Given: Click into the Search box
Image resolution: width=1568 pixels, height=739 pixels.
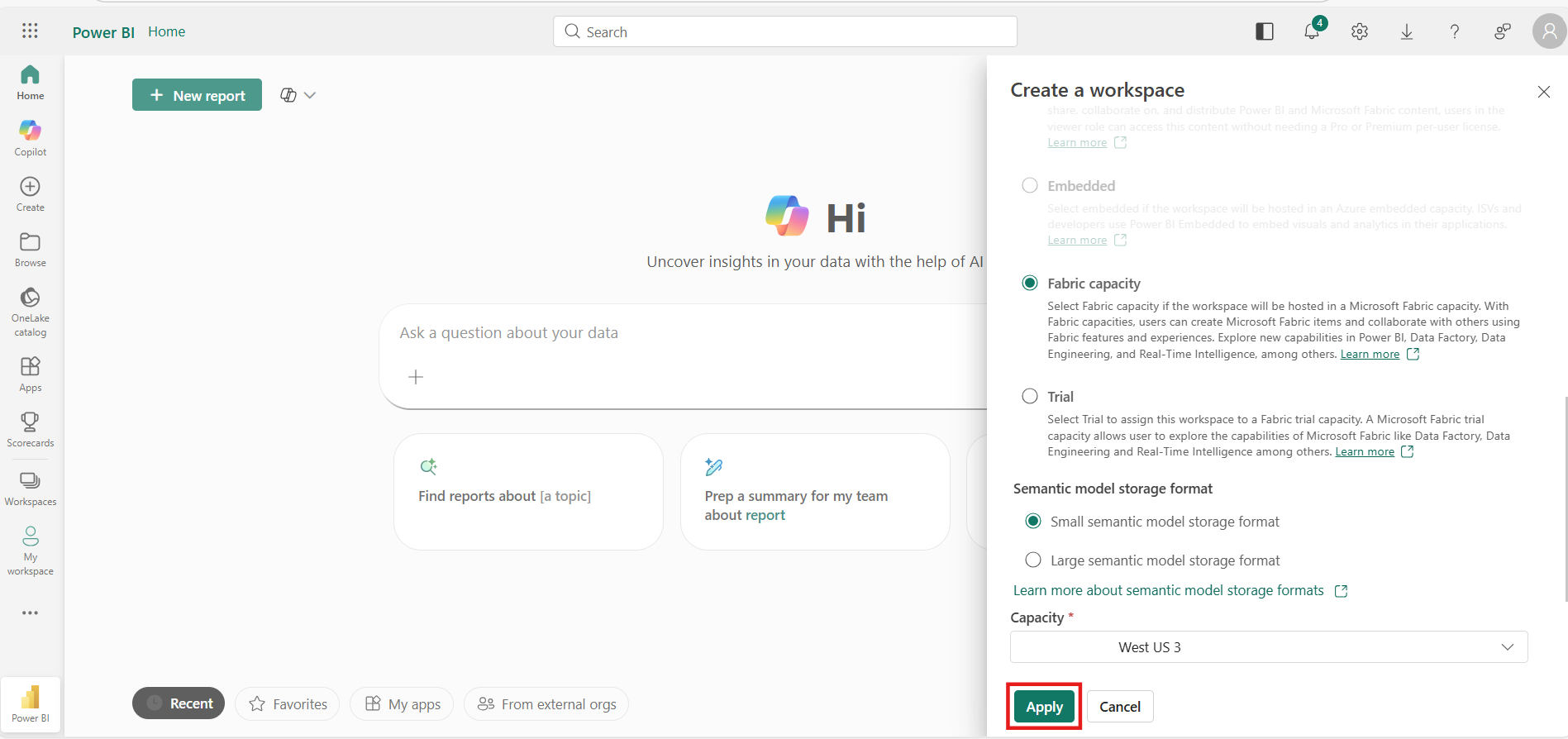Looking at the screenshot, I should (785, 31).
